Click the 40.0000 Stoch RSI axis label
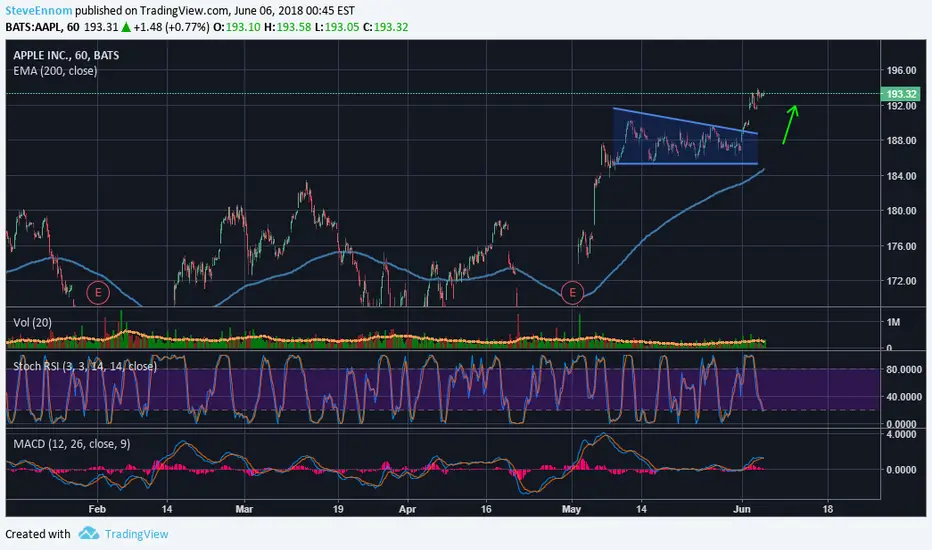Viewport: 932px width, 550px height. (904, 397)
